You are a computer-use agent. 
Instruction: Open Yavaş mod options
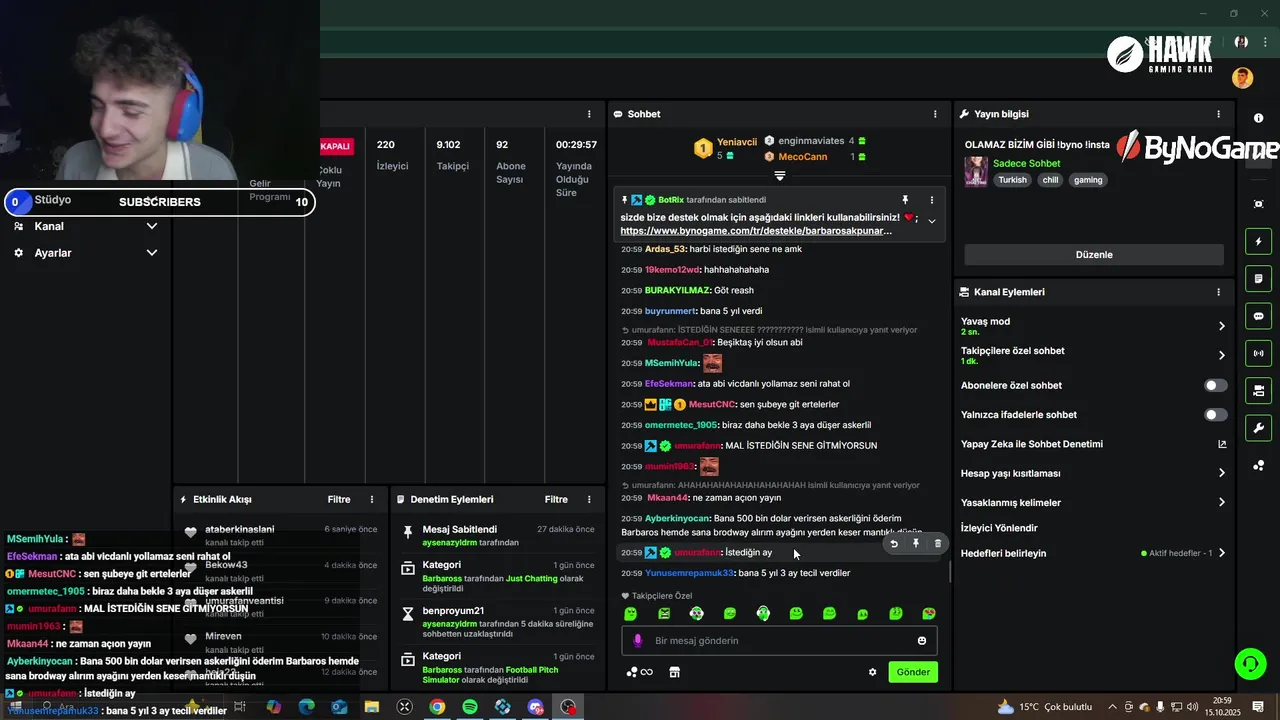point(1094,326)
